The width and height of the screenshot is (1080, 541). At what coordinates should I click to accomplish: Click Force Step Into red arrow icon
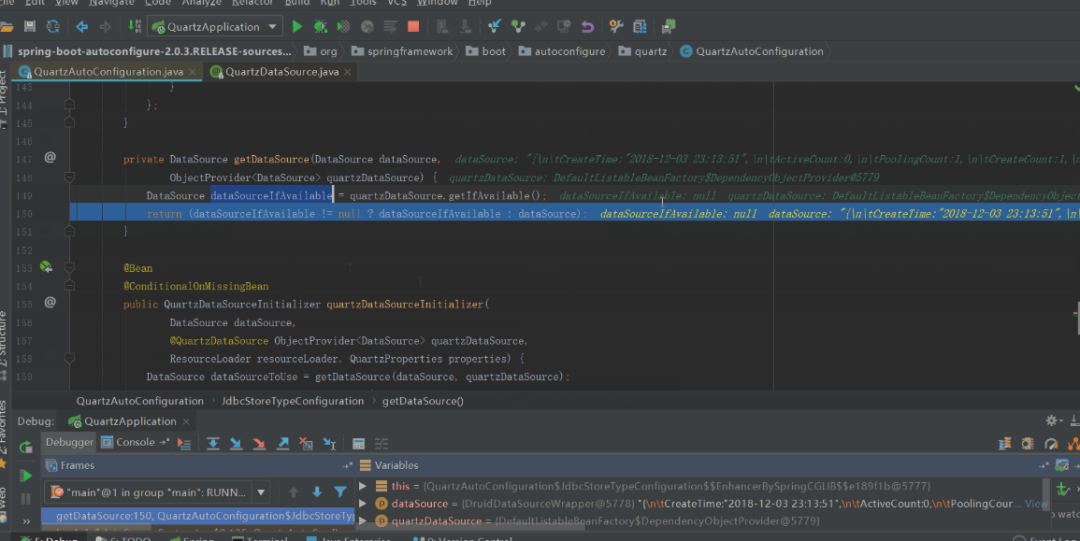259,444
